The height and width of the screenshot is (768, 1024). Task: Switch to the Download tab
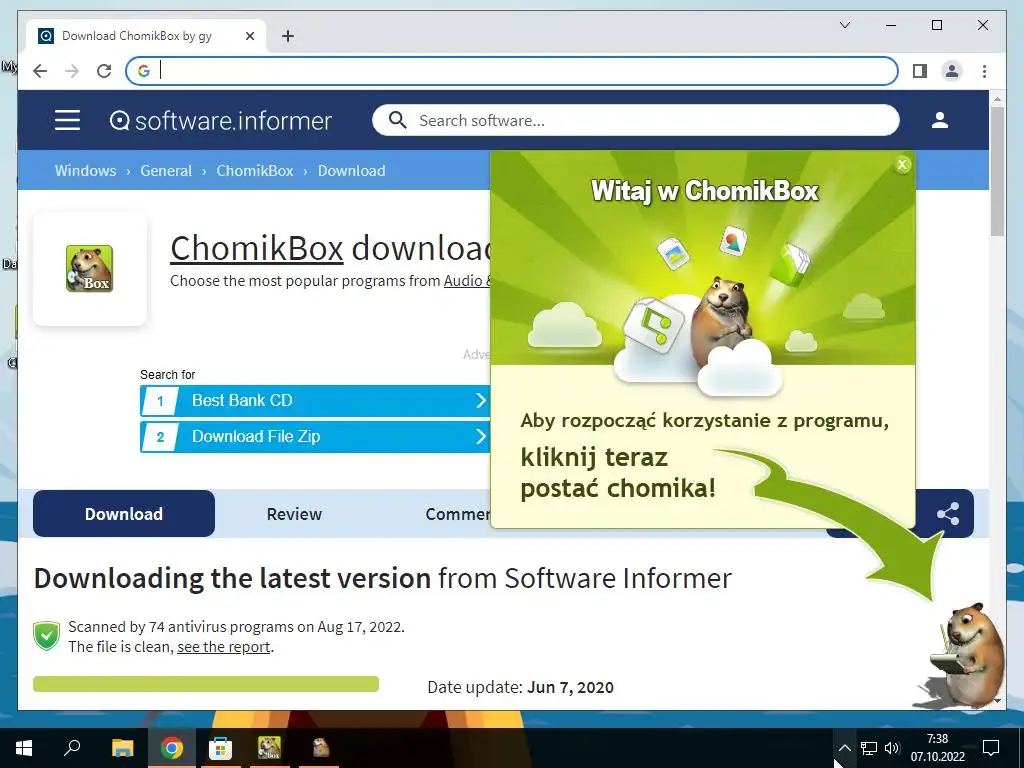point(123,514)
